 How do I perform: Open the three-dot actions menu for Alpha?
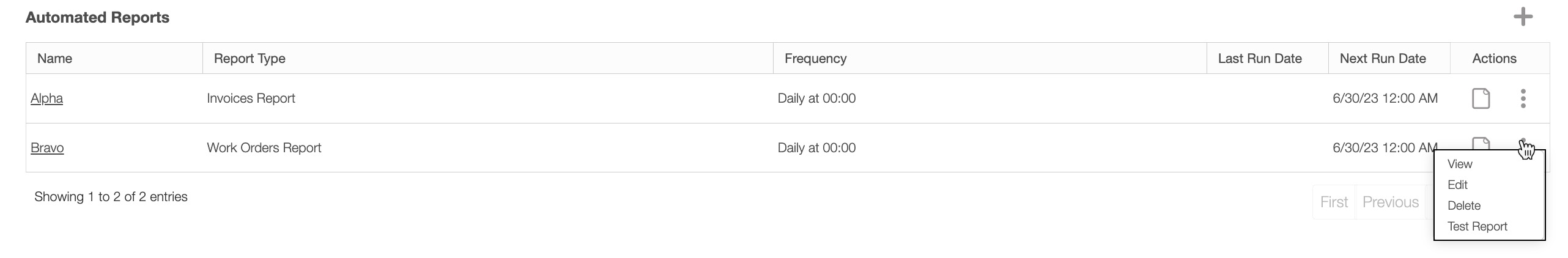coord(1523,98)
